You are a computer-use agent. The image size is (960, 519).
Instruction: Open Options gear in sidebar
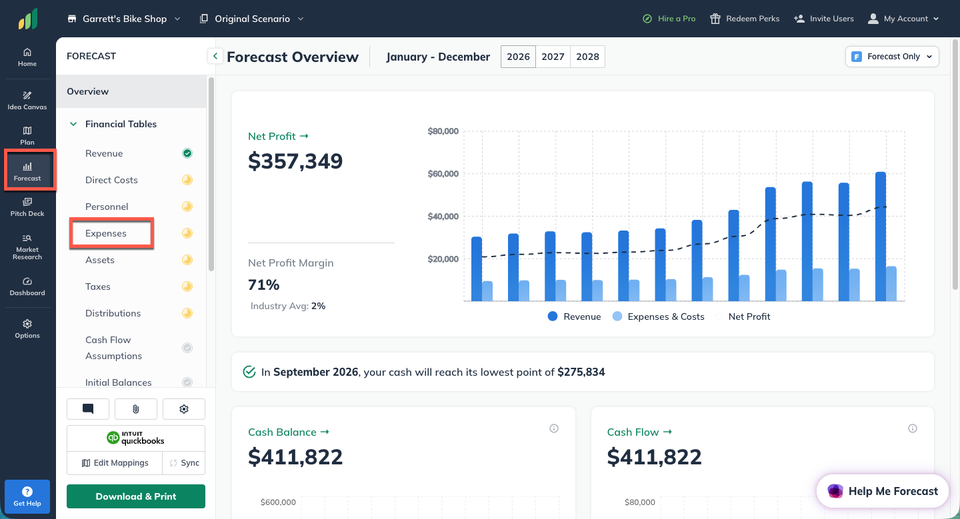(x=27, y=329)
